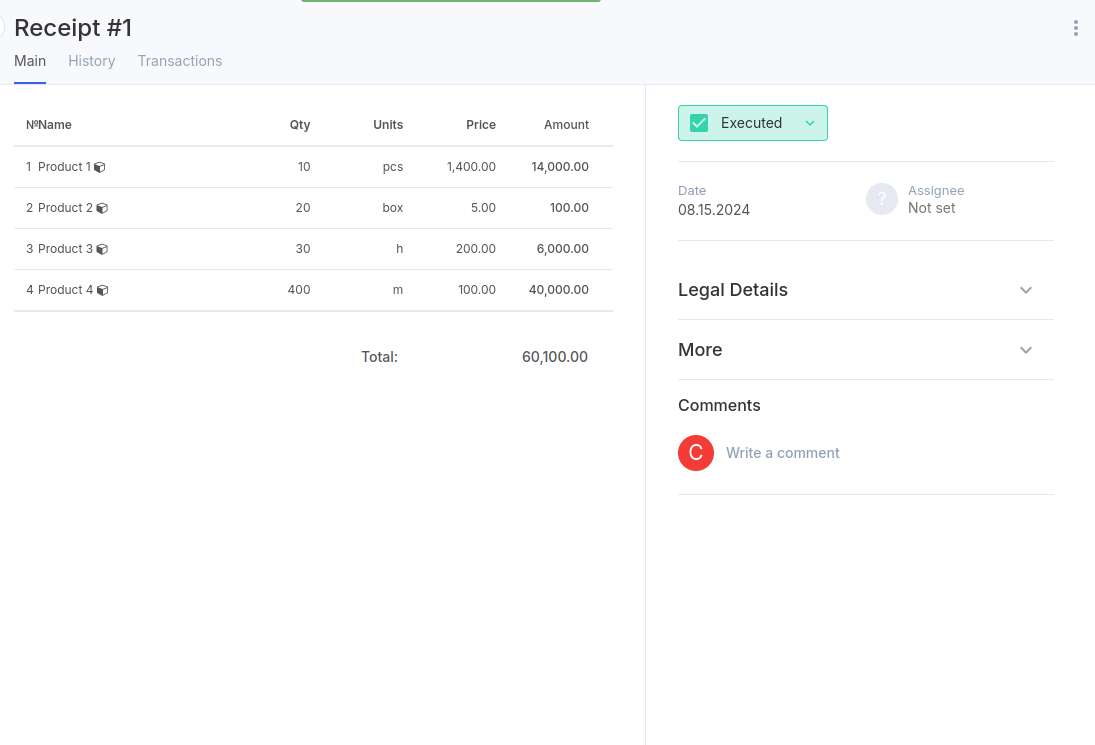Open the Product 4 row link

pyautogui.click(x=65, y=290)
